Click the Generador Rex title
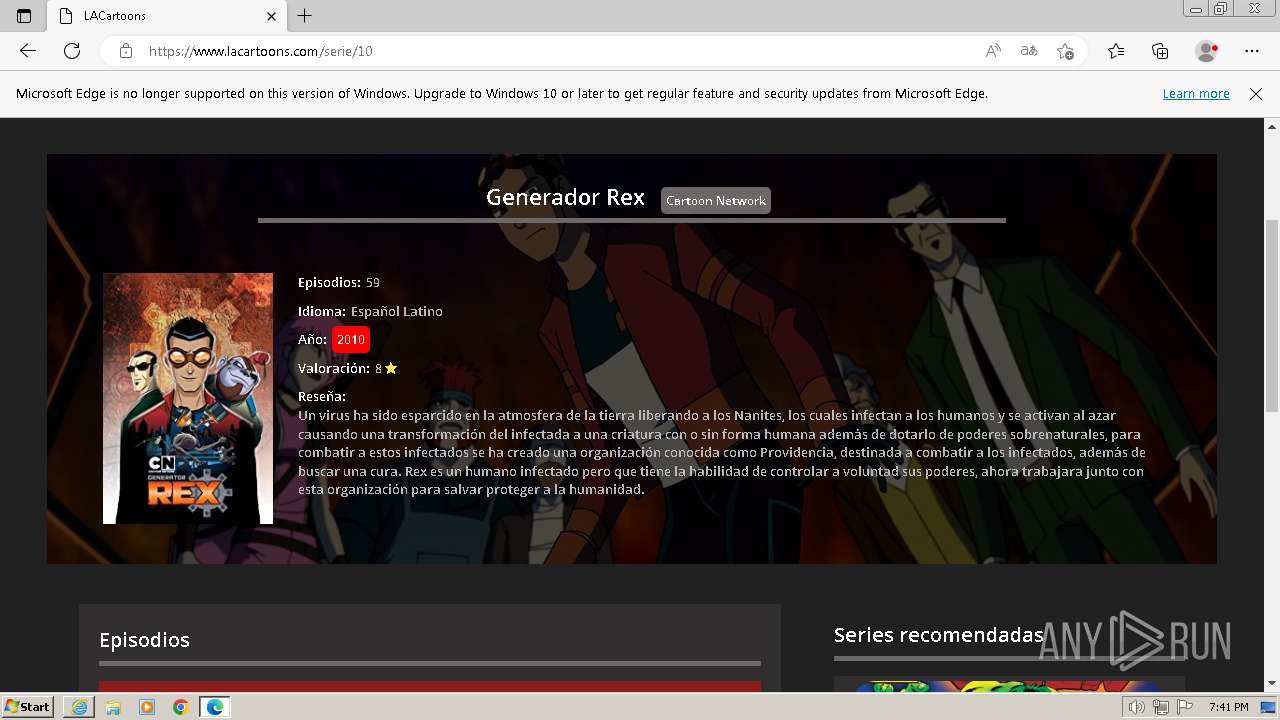 click(565, 197)
